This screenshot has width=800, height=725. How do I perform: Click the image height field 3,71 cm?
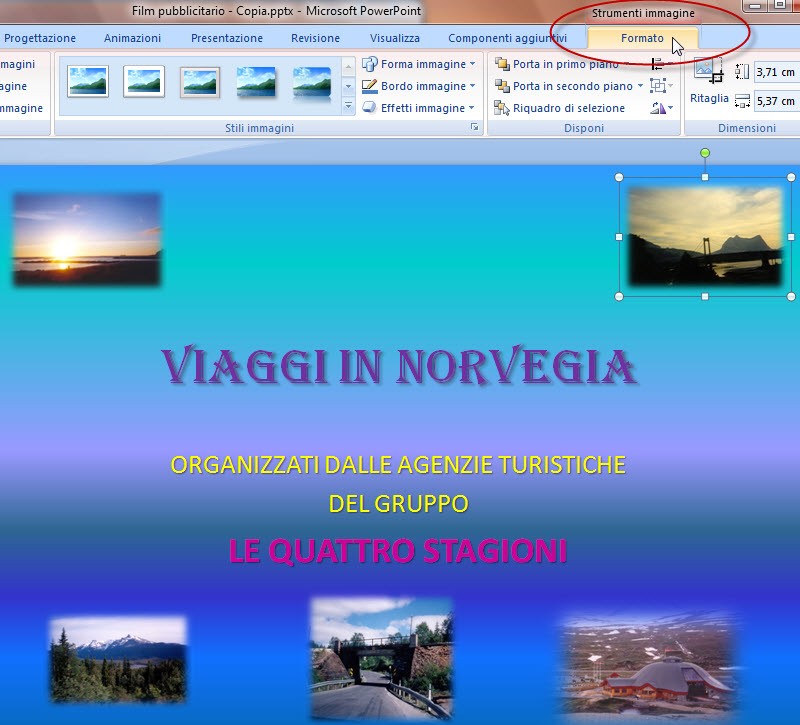(x=775, y=72)
